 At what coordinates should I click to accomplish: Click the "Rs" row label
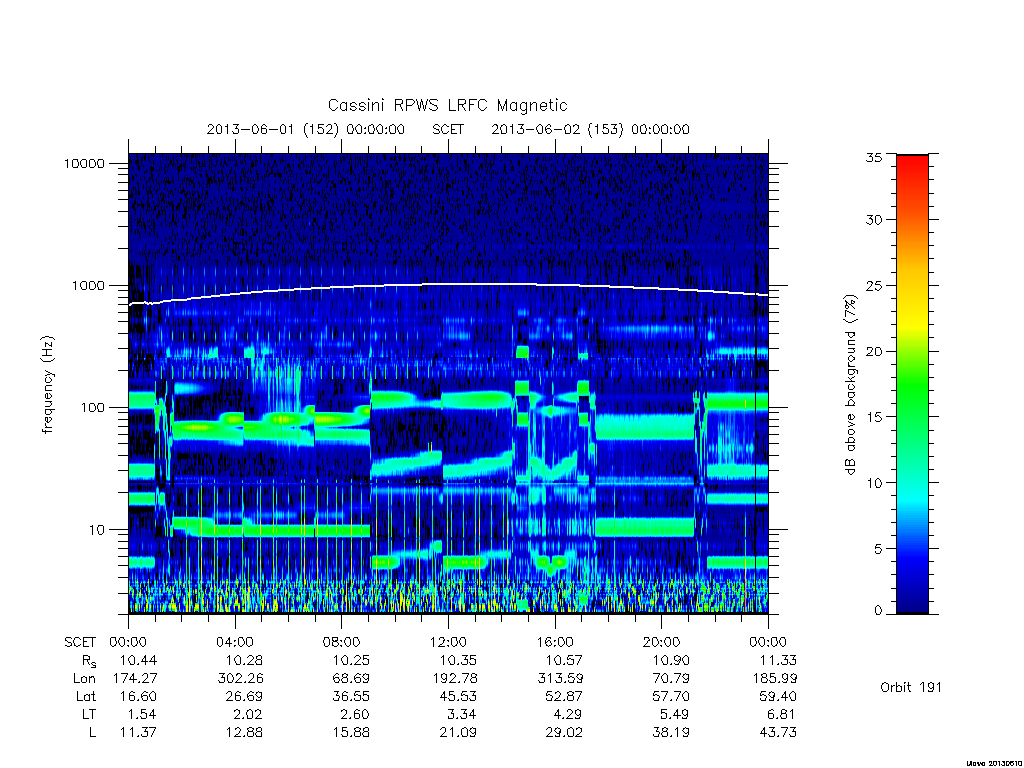[x=88, y=662]
